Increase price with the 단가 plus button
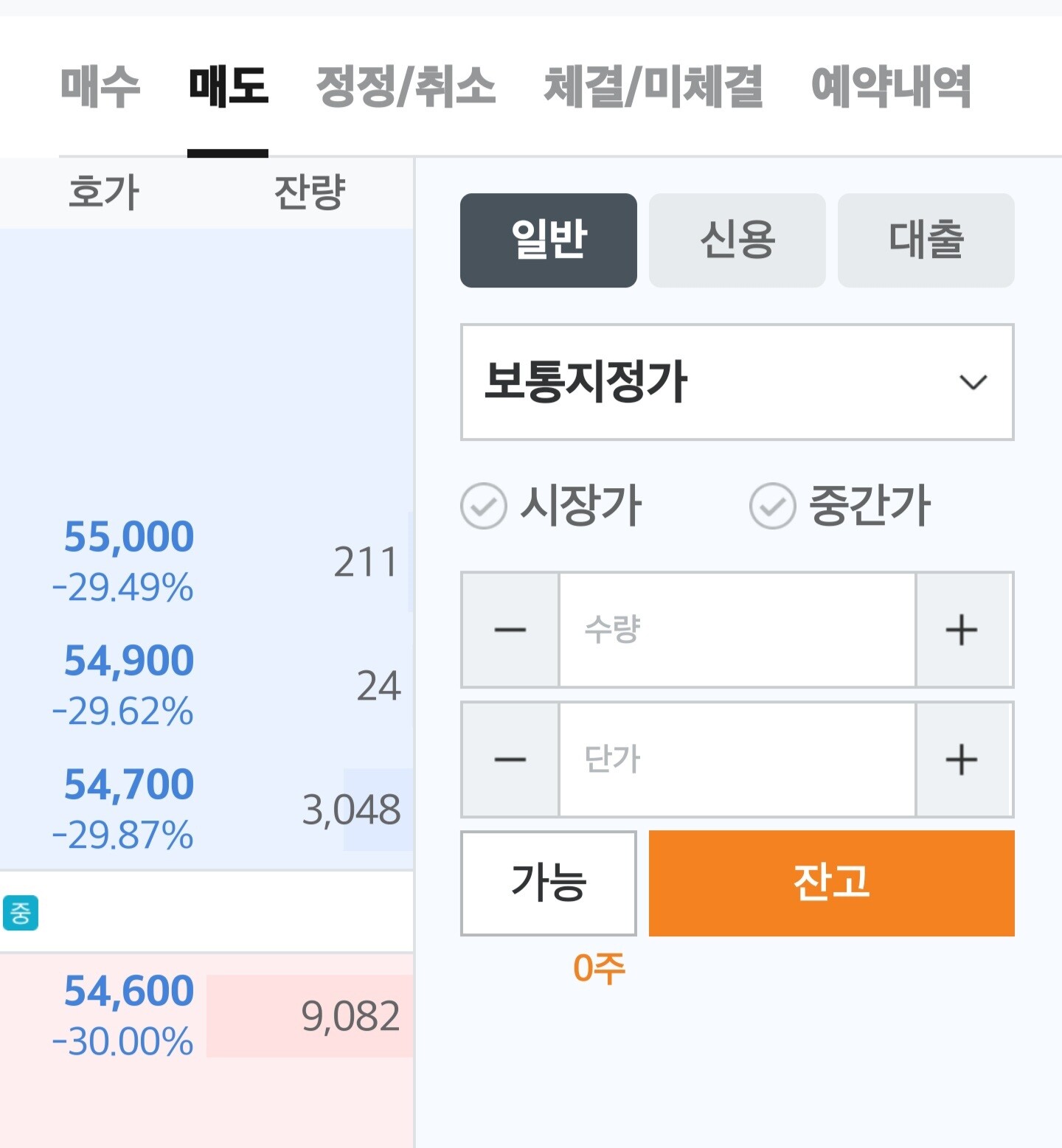The image size is (1062, 1148). [x=962, y=759]
